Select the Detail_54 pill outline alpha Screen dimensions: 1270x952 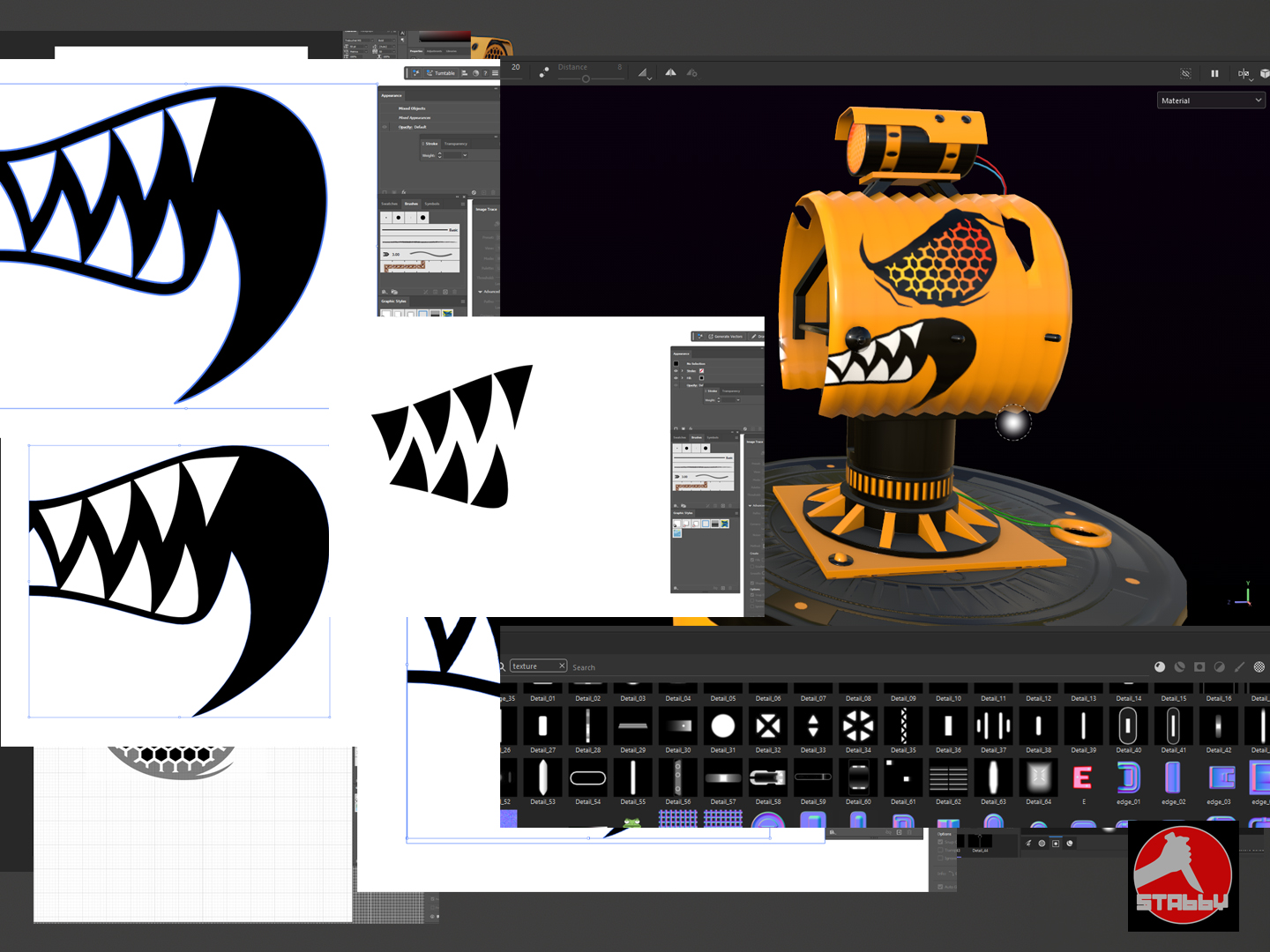pyautogui.click(x=588, y=777)
